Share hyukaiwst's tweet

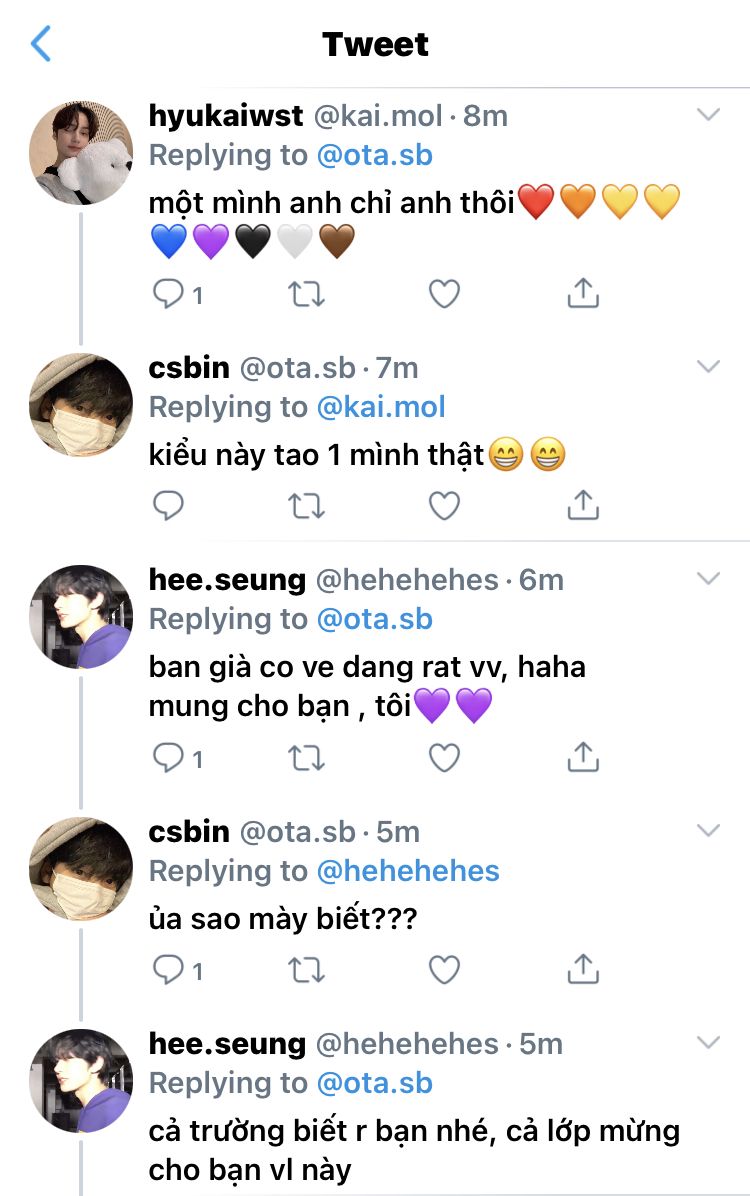pyautogui.click(x=582, y=293)
